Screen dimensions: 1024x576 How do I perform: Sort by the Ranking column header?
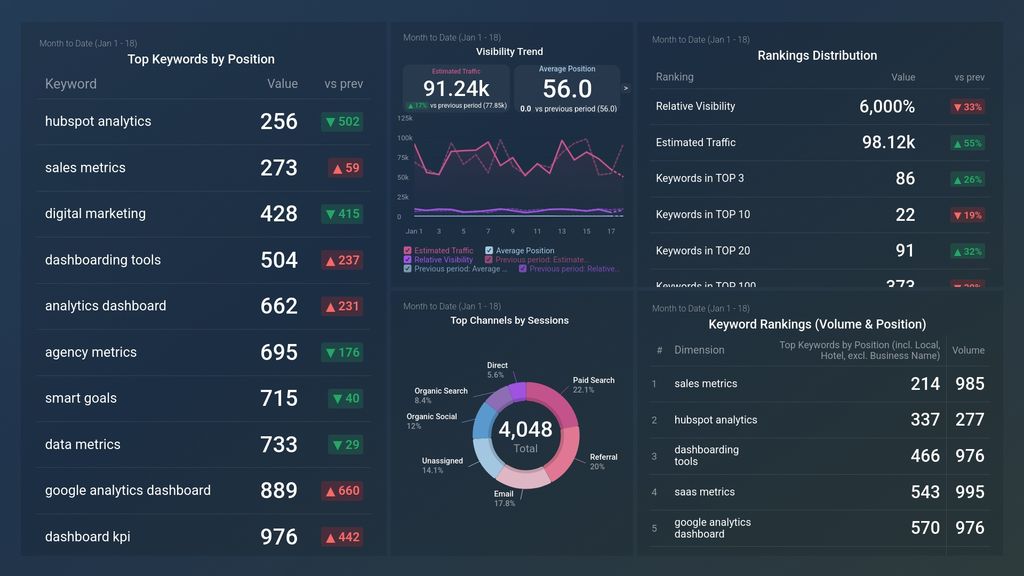click(x=675, y=76)
